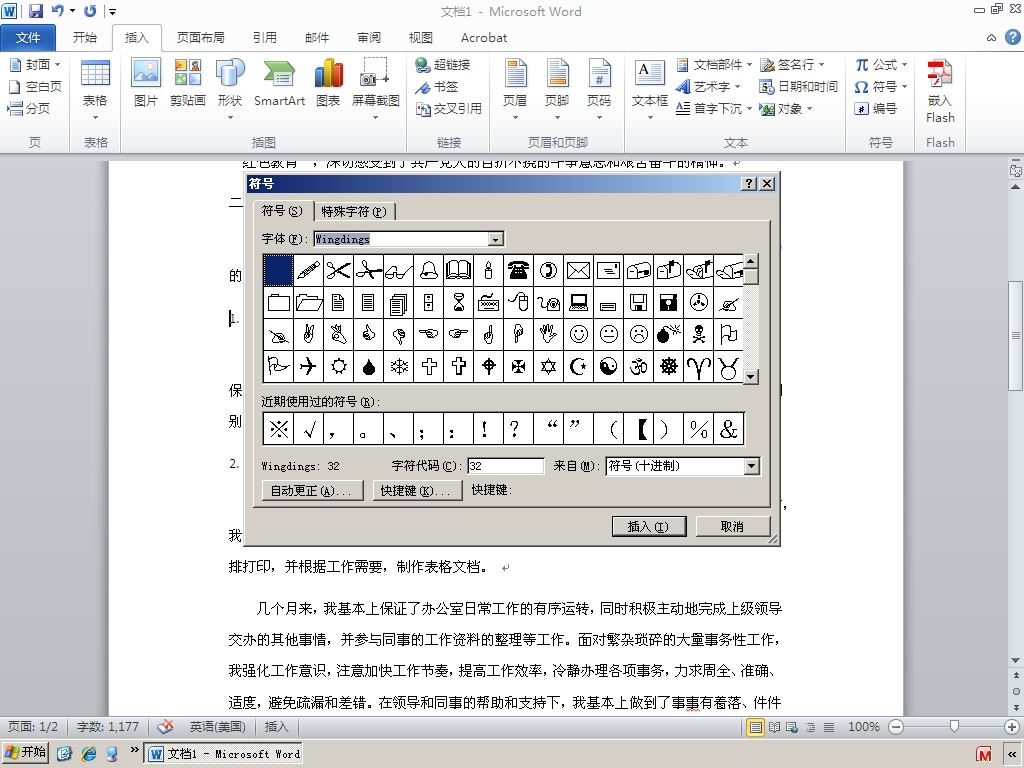The image size is (1024, 768).
Task: Pick the recently used percent symbol
Action: click(699, 429)
